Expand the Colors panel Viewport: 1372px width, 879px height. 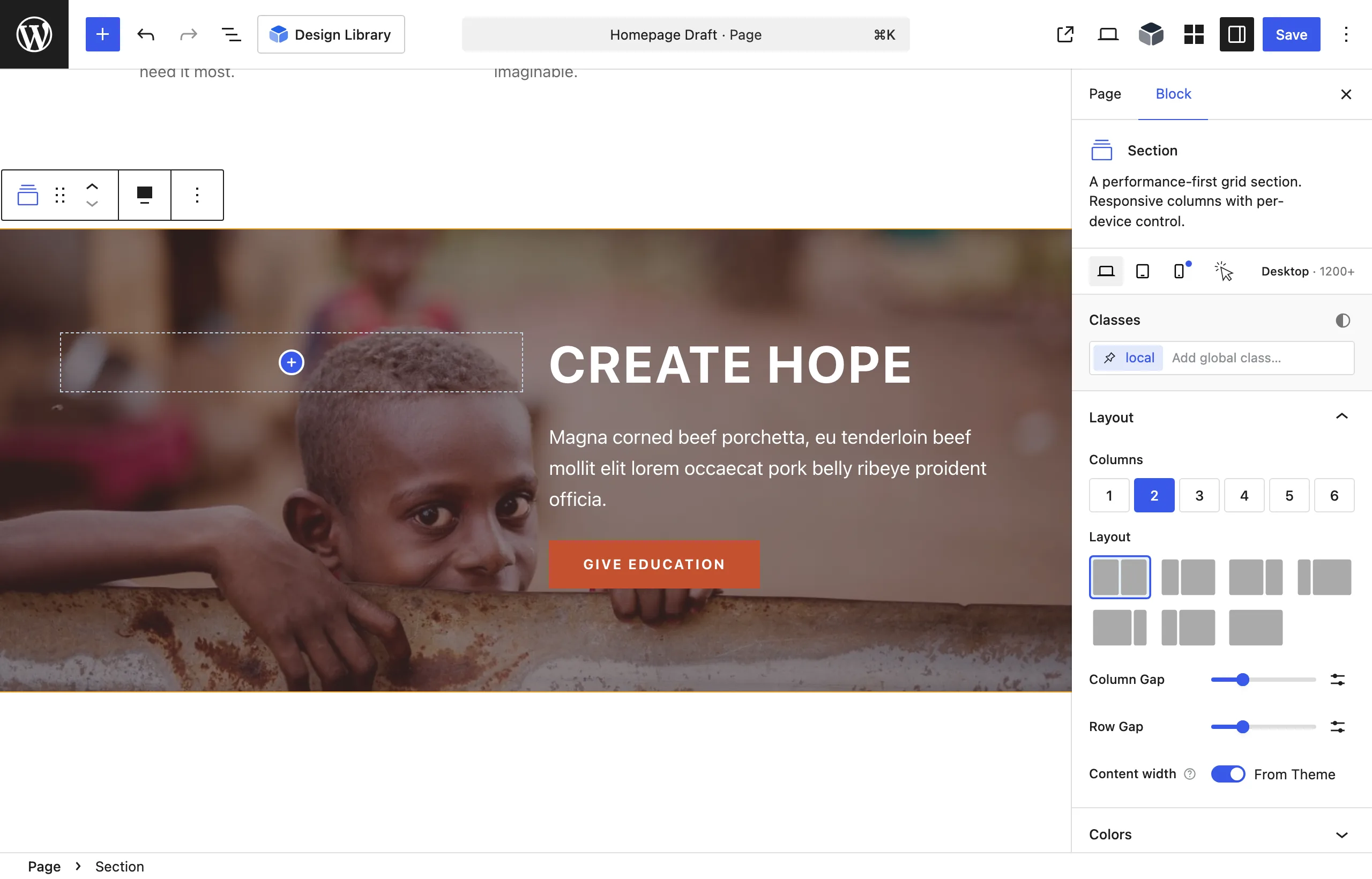[1221, 835]
